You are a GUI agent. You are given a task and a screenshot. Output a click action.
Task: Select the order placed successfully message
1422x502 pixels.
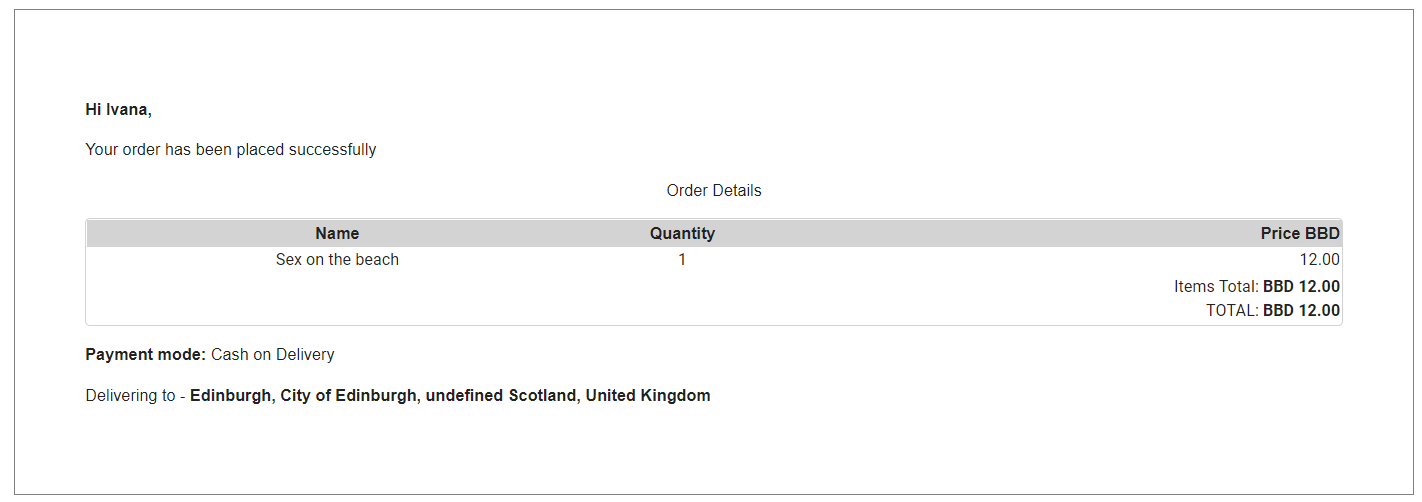[x=230, y=150]
